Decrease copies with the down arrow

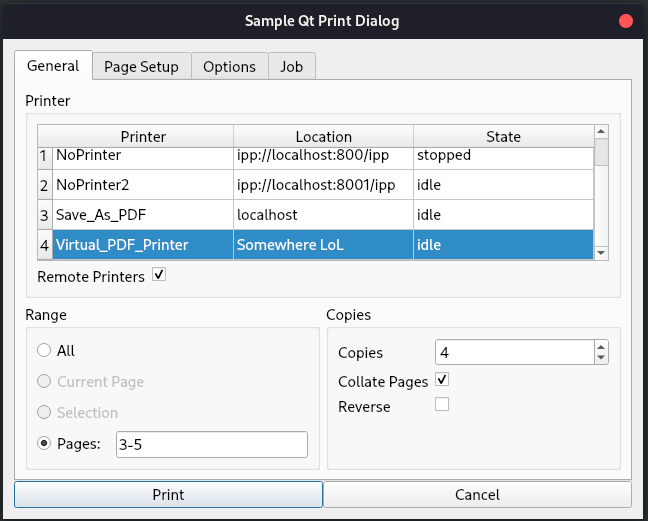601,358
